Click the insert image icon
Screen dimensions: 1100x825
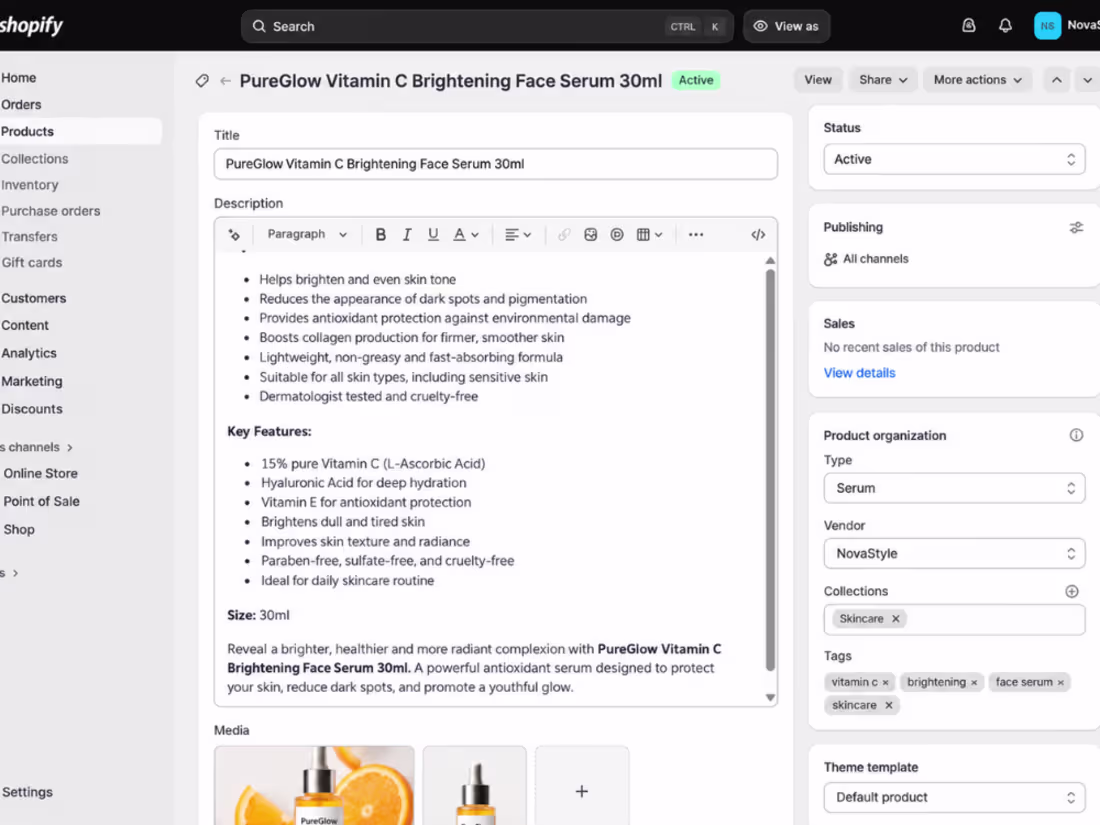point(591,234)
